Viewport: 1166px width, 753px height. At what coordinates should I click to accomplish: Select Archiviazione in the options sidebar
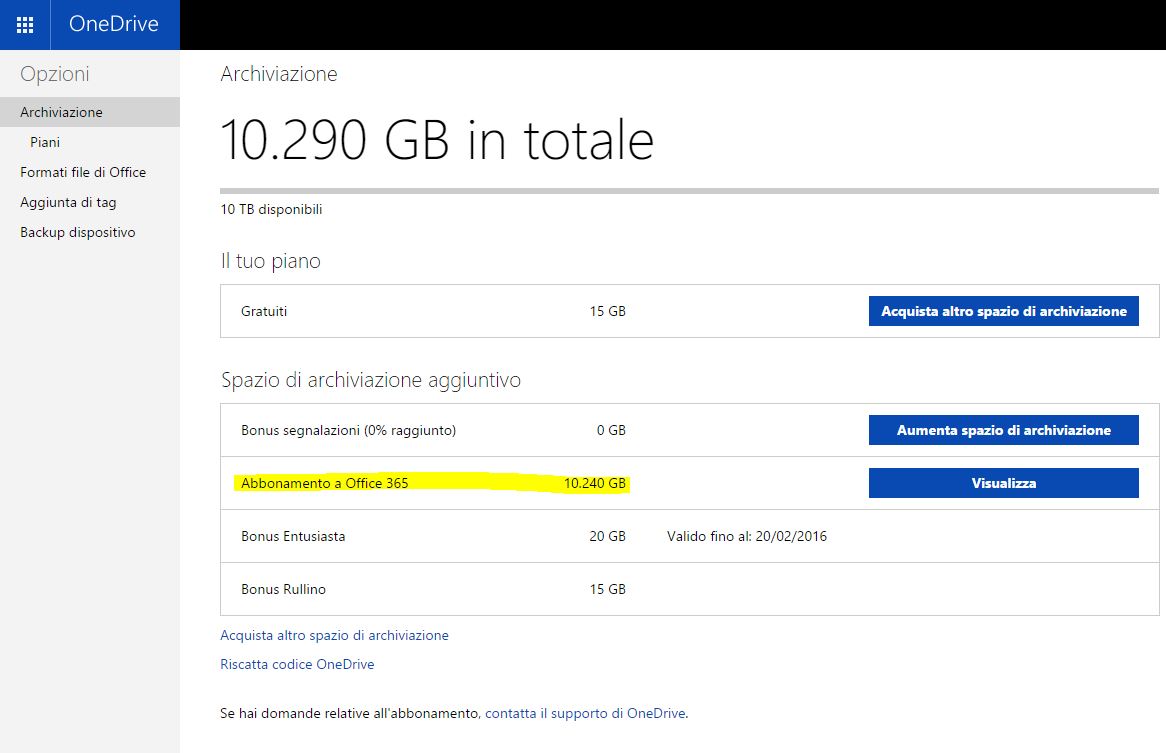(x=89, y=112)
